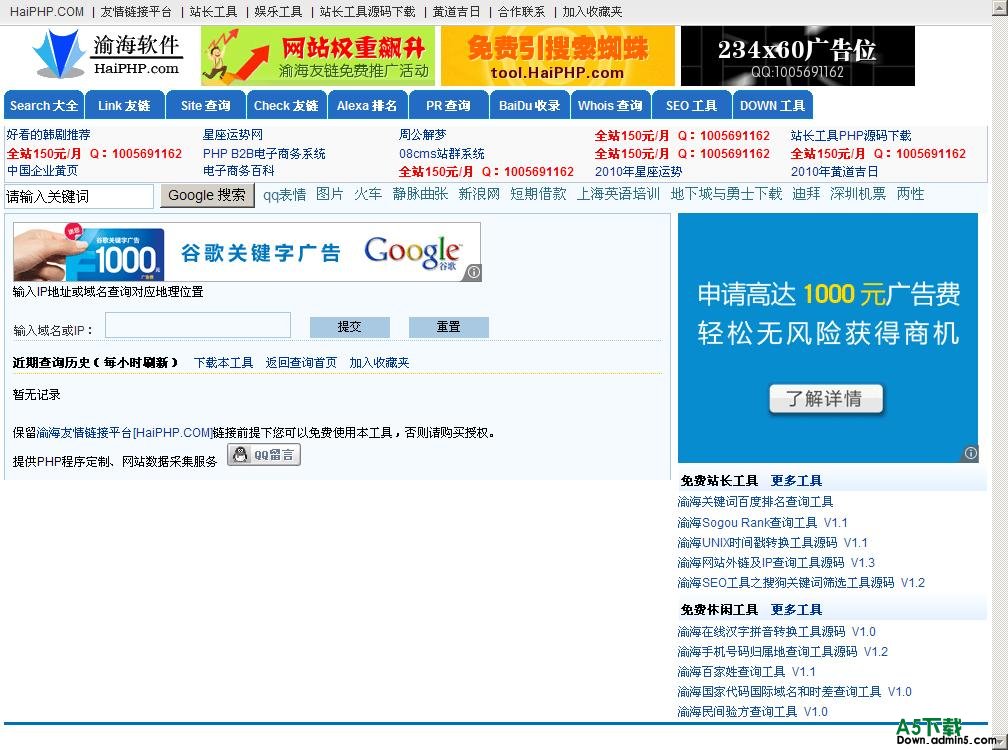The width and height of the screenshot is (1008, 750).
Task: Open 站长工具 in the top menu
Action: [213, 12]
